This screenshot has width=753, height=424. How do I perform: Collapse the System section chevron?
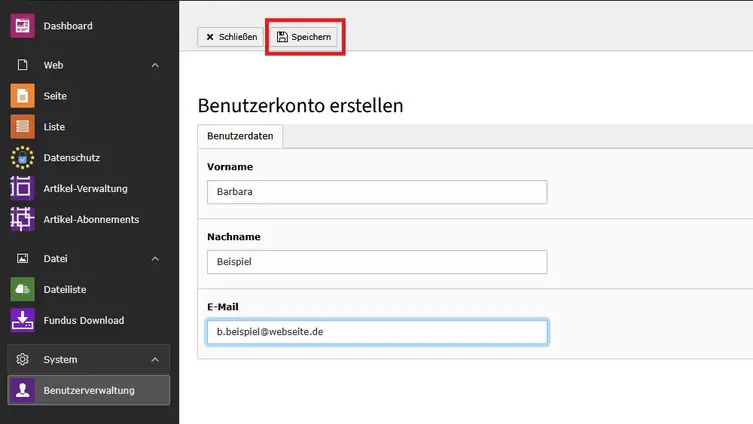[155, 359]
